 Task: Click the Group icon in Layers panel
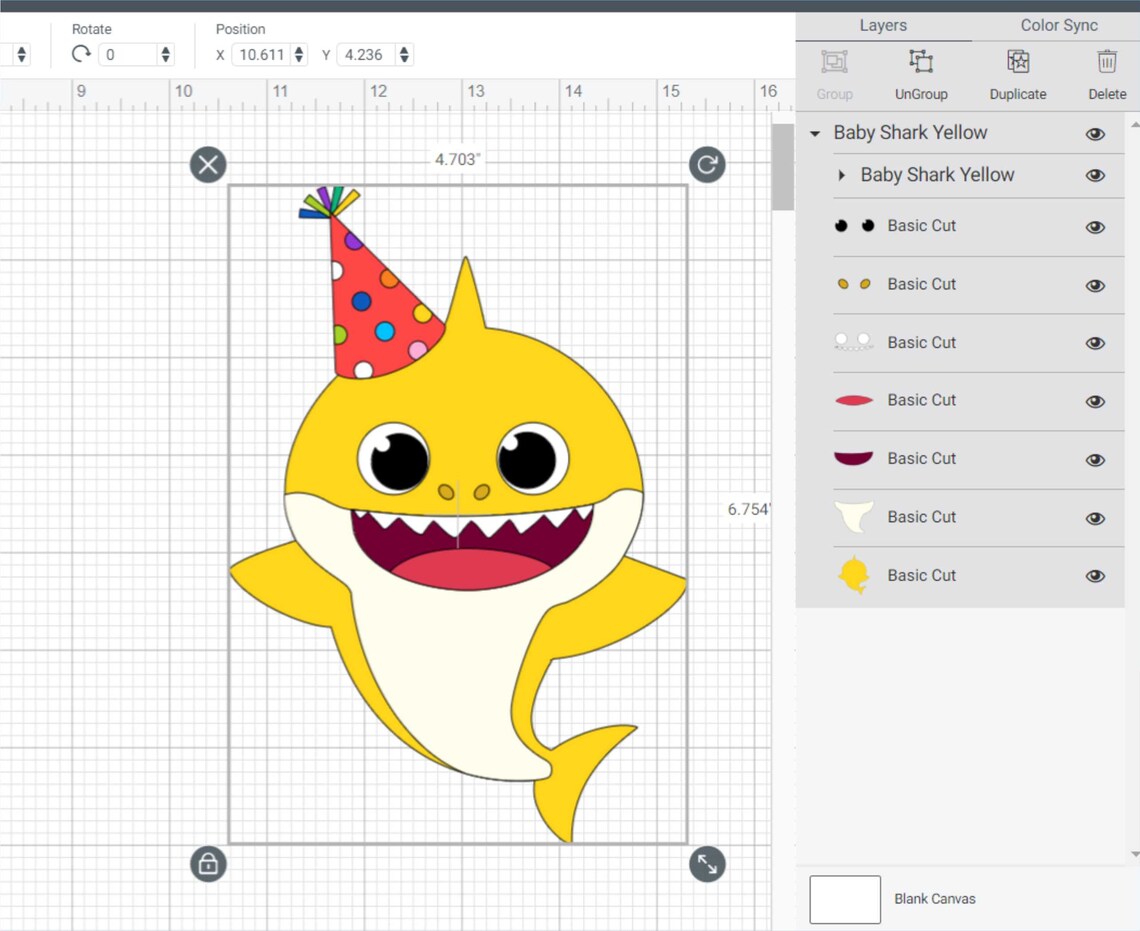(x=834, y=62)
